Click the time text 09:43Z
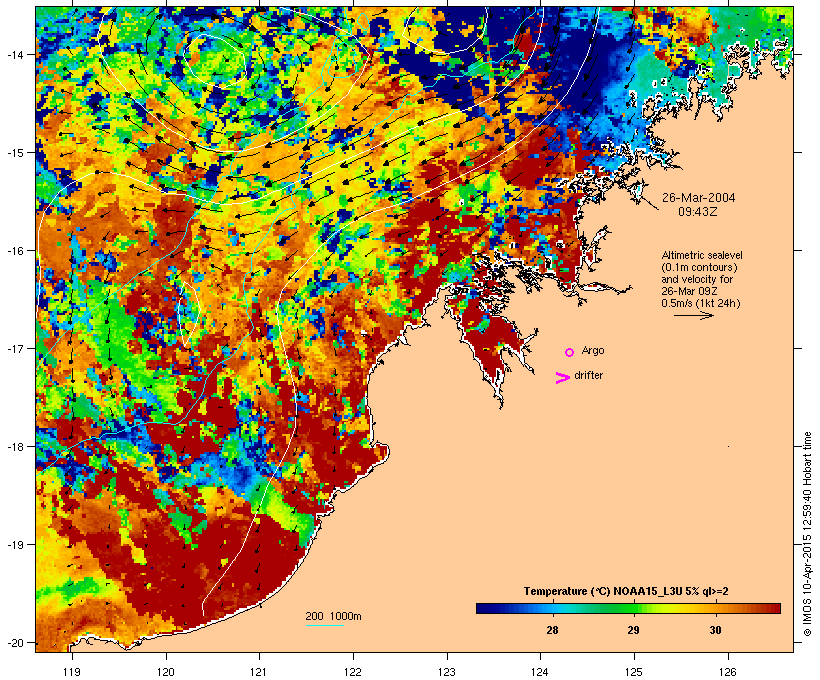 tap(698, 212)
